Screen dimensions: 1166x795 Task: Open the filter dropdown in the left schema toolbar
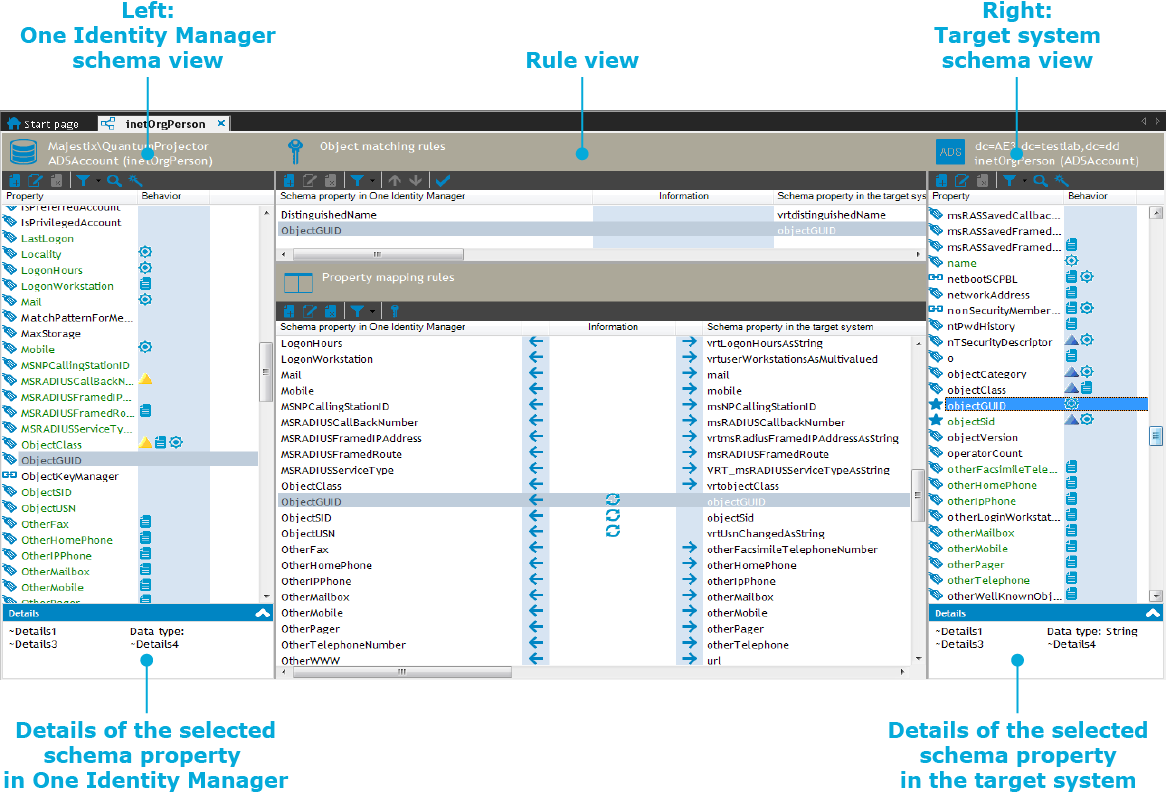[86, 181]
